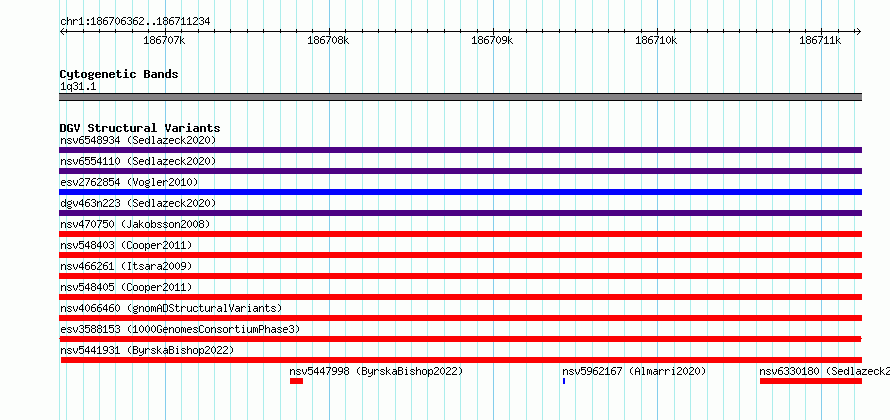The height and width of the screenshot is (420, 890).
Task: Click the DGV Structural Variants track title
Action: [x=140, y=128]
